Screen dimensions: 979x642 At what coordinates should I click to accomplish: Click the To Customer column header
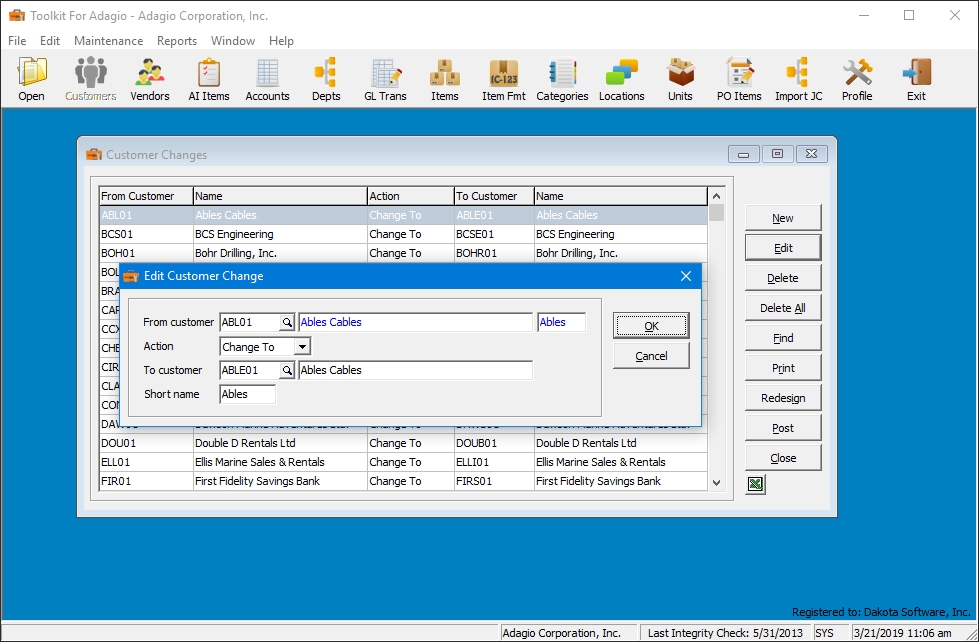494,196
